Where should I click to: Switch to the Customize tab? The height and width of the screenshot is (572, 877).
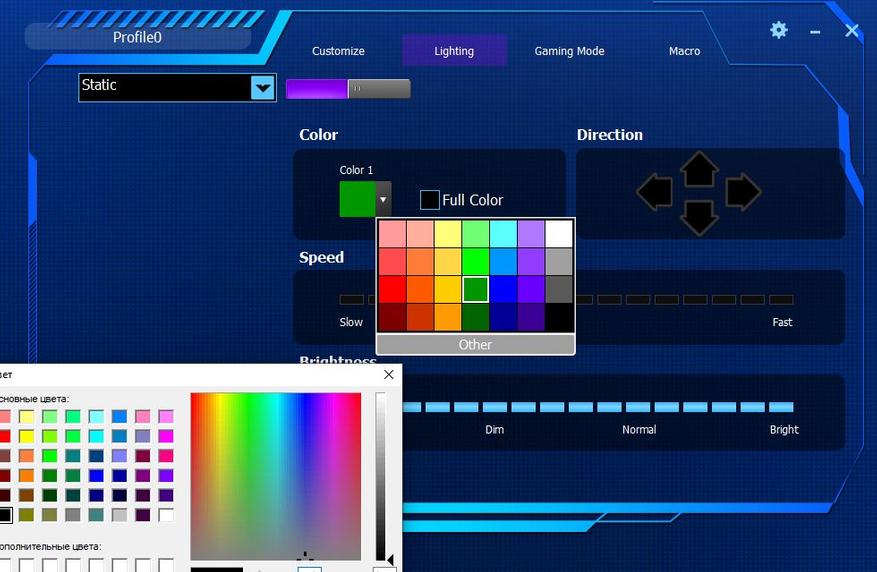(x=338, y=51)
